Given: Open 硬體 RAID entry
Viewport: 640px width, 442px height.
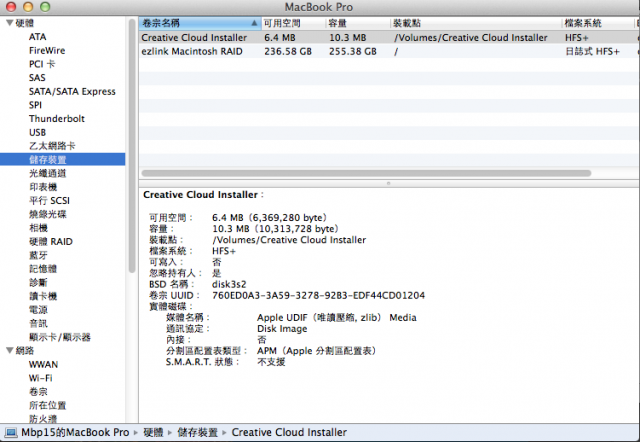Looking at the screenshot, I should (x=51, y=241).
